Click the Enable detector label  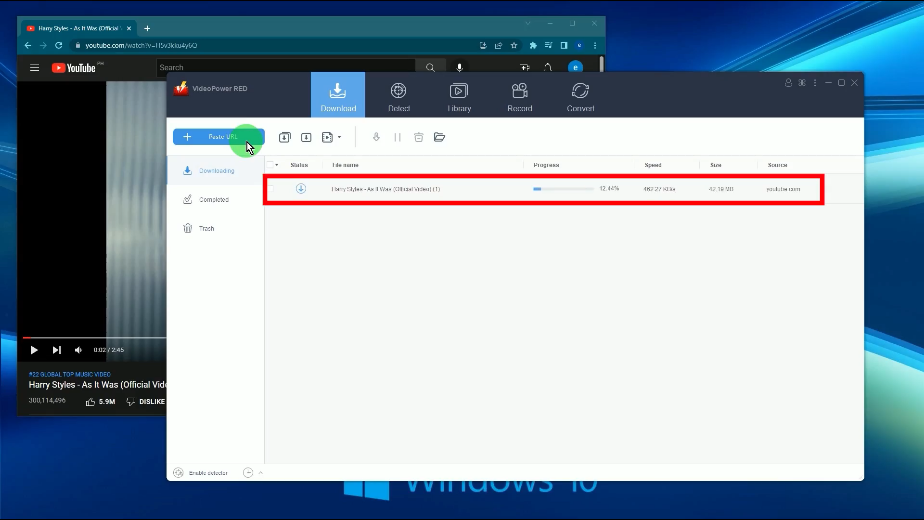[x=208, y=473]
